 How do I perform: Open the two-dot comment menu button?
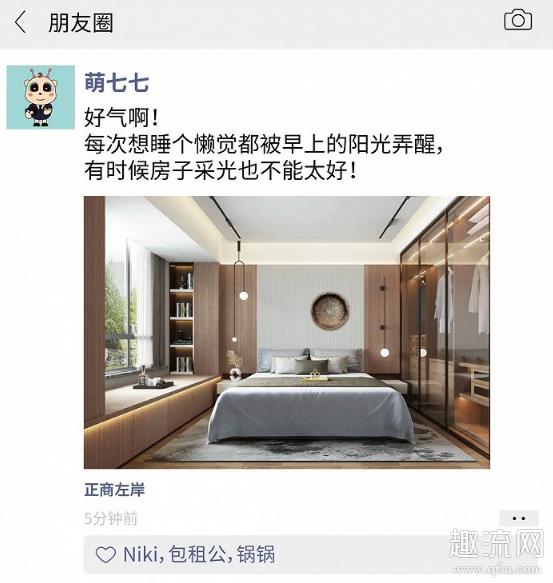pyautogui.click(x=518, y=518)
